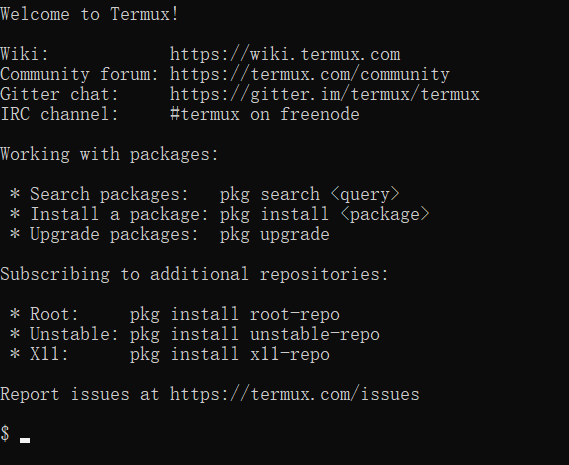
Task: Open the wiki.termux.com link
Action: coord(285,54)
